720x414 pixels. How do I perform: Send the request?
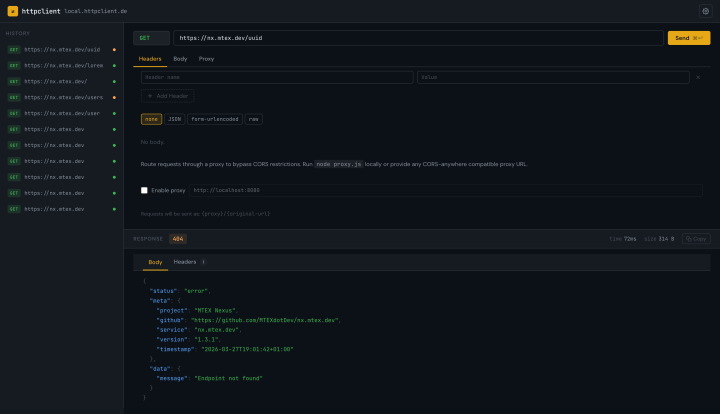[x=689, y=38]
